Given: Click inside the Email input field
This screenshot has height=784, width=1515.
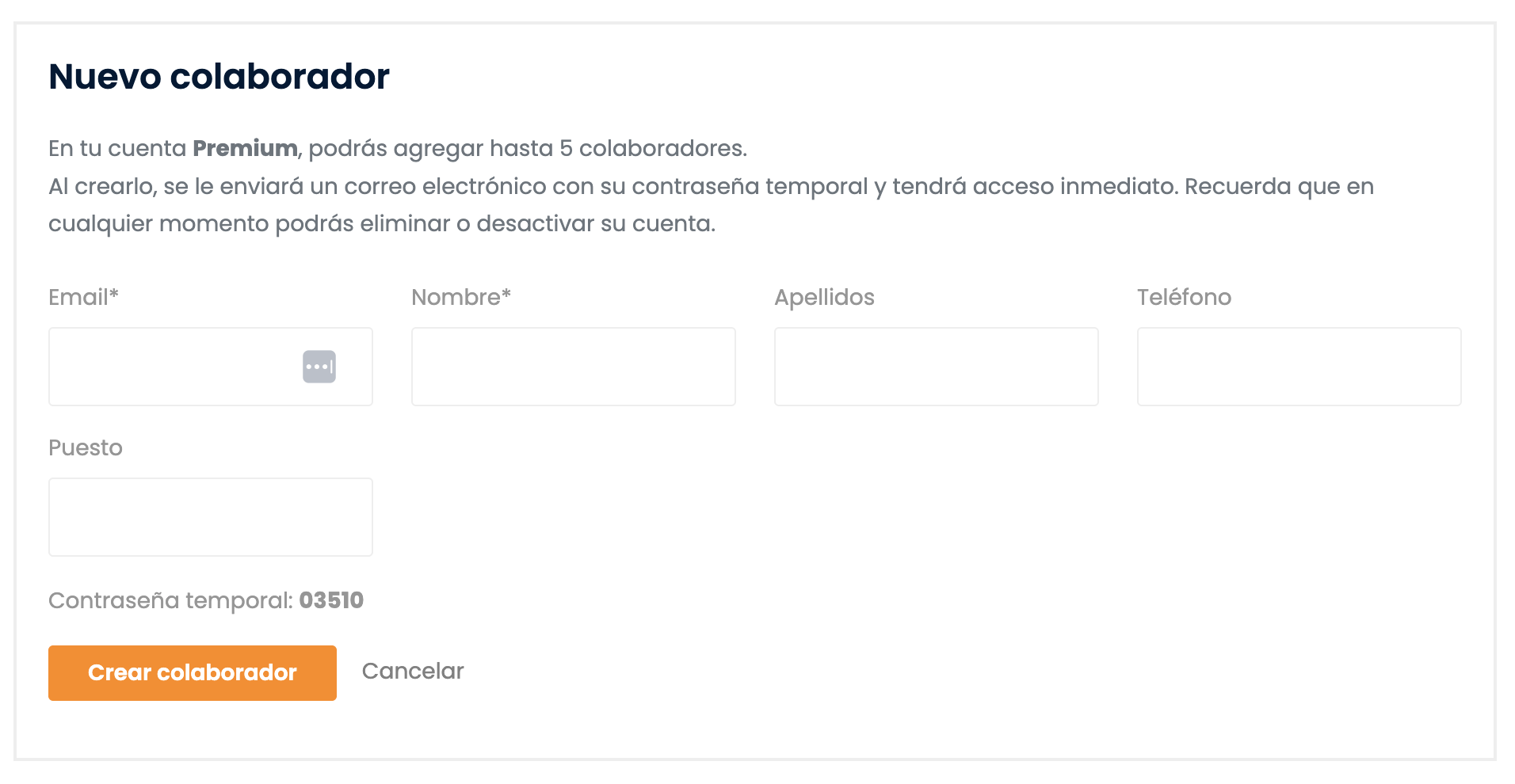Looking at the screenshot, I should (174, 366).
